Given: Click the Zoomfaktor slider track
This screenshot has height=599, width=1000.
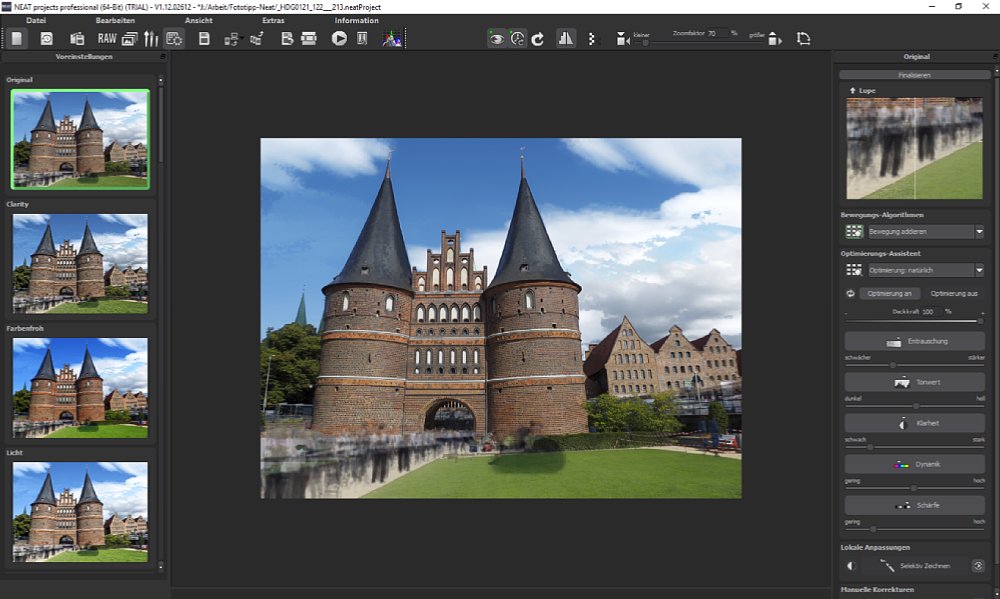Looking at the screenshot, I should click(700, 43).
